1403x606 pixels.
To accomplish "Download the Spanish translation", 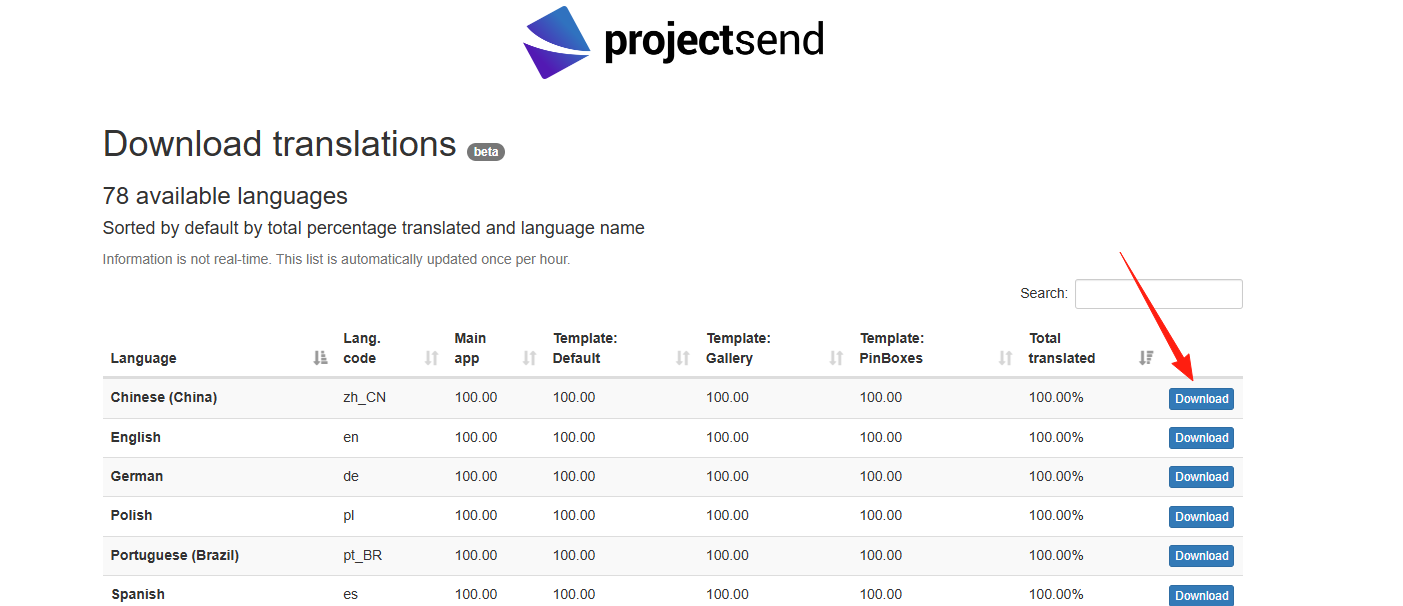I will [x=1201, y=595].
